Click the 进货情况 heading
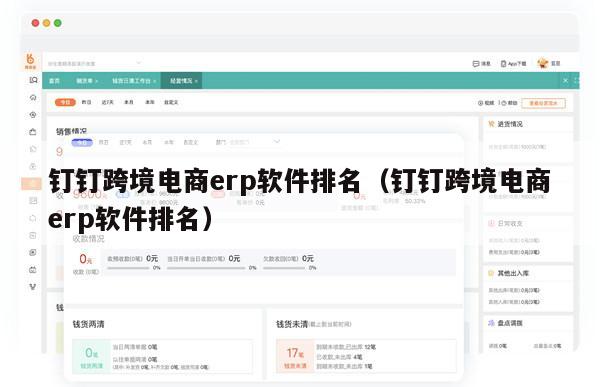Image resolution: width=600 pixels, height=387 pixels. click(510, 124)
